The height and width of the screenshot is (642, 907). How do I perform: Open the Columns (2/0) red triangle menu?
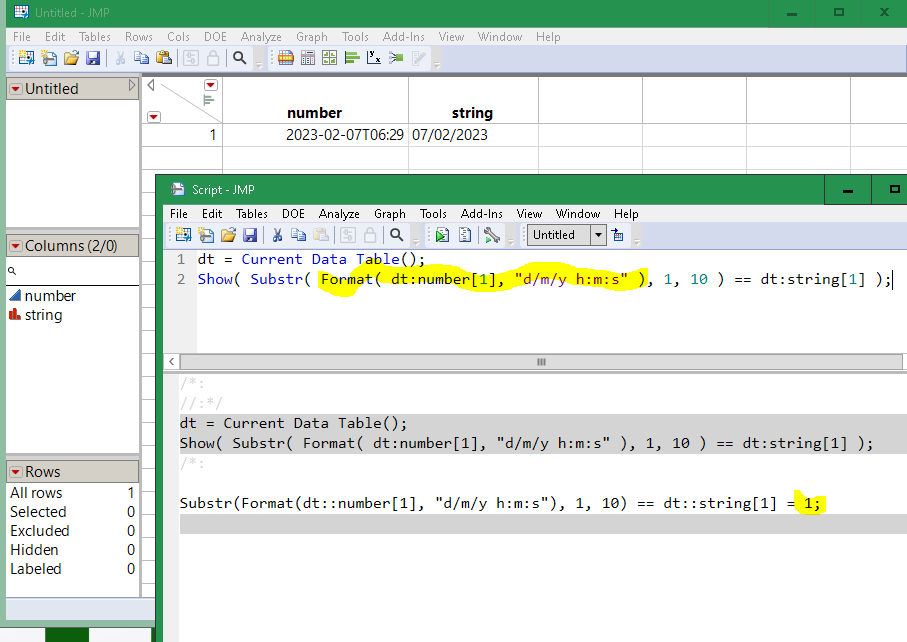tap(15, 246)
